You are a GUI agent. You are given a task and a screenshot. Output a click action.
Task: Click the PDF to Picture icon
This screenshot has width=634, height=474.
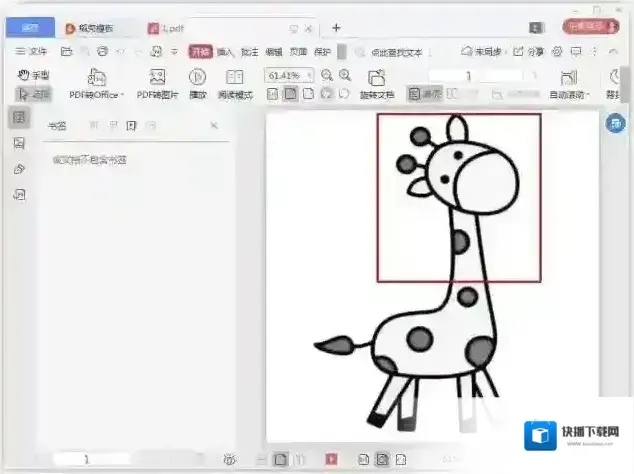tap(157, 77)
